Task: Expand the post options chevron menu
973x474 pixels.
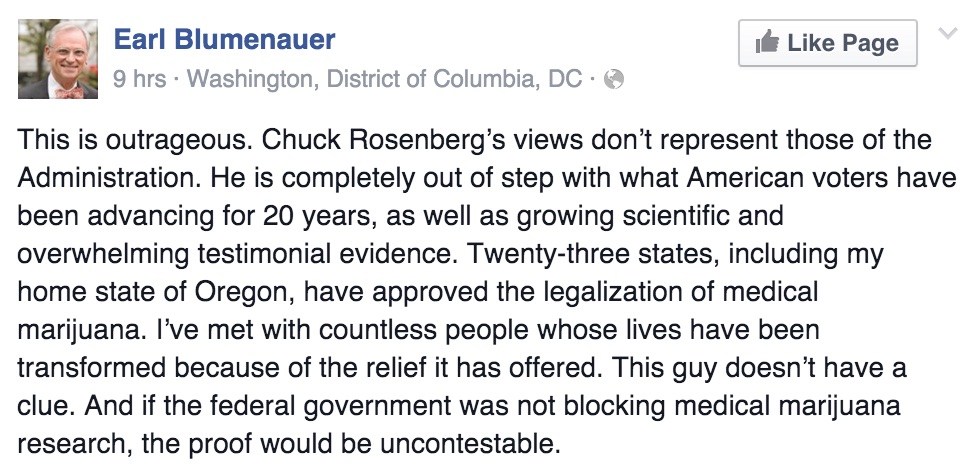Action: point(947,33)
